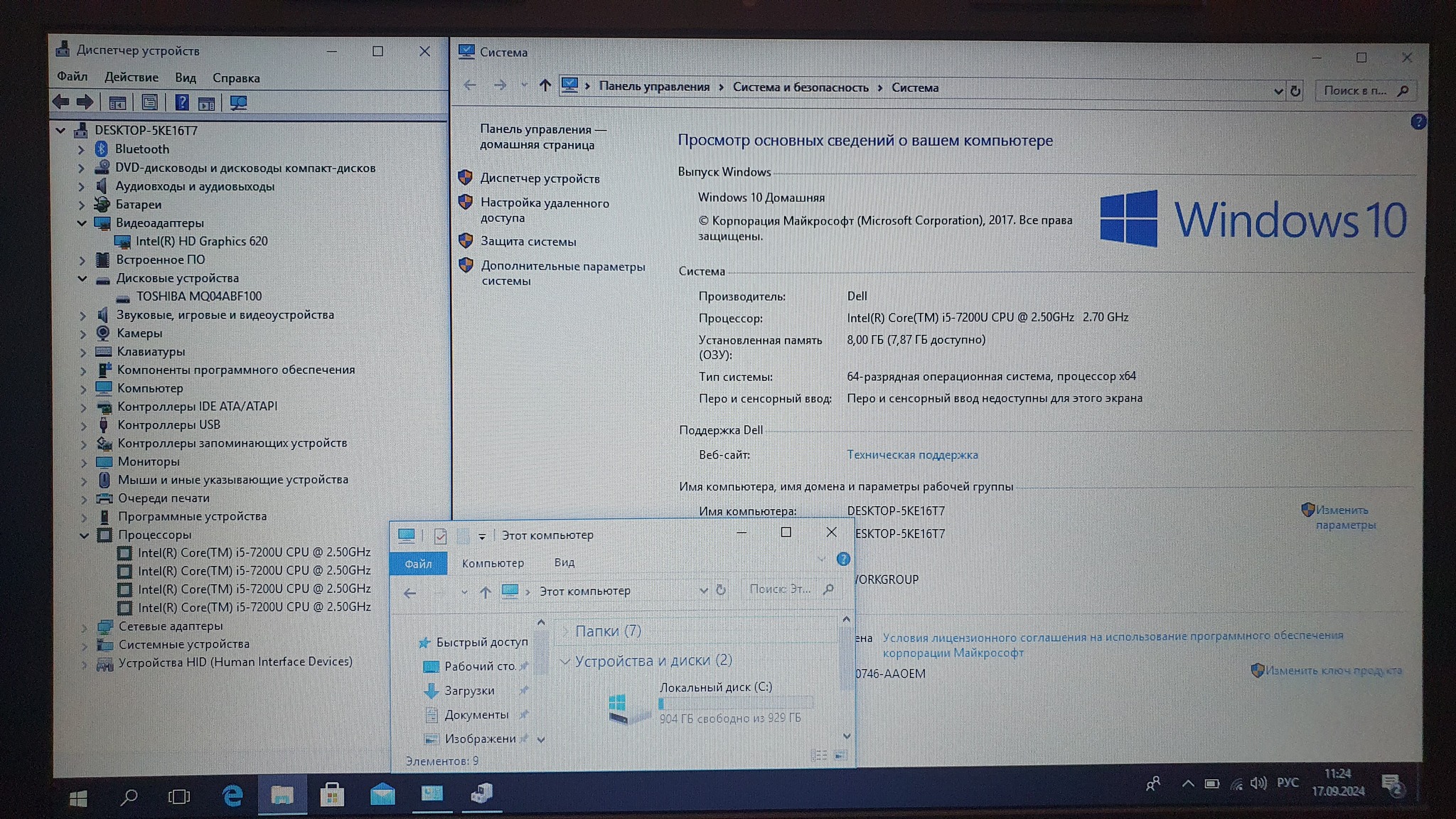Click Properties checkmark icon in Explorer title bar
Viewport: 1456px width, 819px height.
(x=440, y=536)
